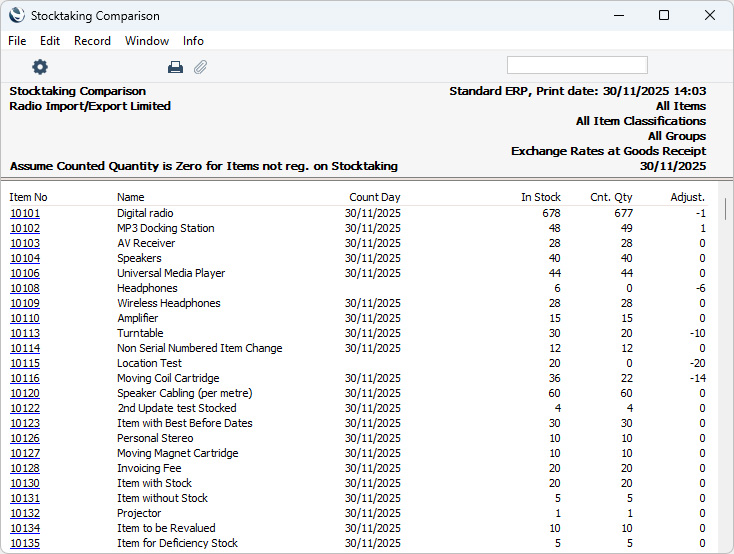Image resolution: width=734 pixels, height=554 pixels.
Task: Click the 'Universal Media Player' name
Action: 171,273
